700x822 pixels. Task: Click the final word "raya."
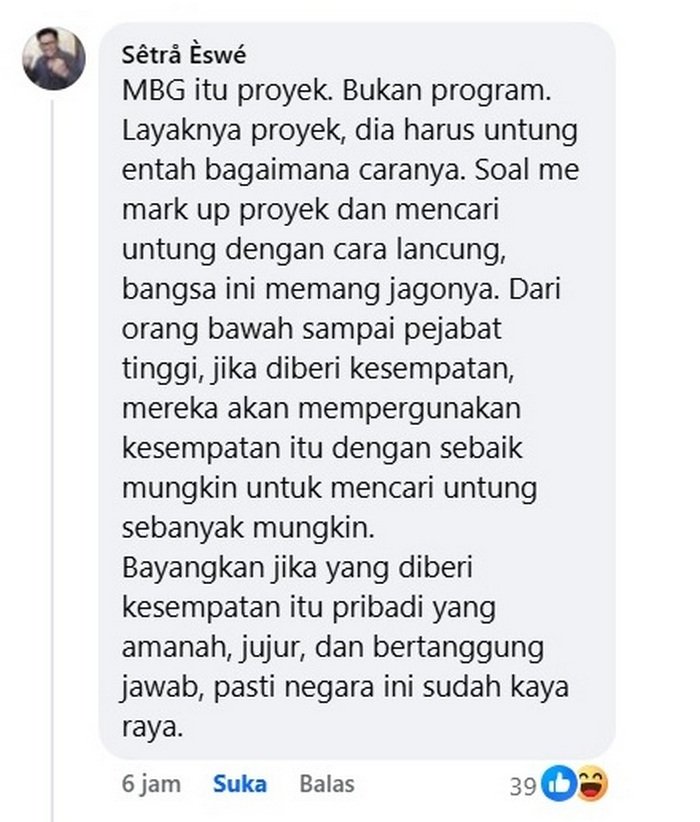click(x=153, y=729)
